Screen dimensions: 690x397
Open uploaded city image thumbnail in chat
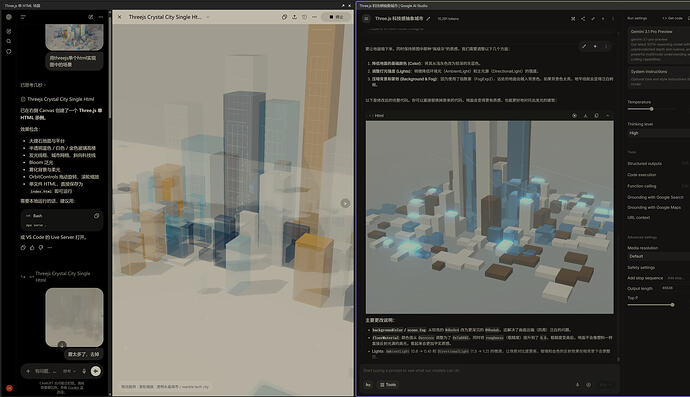(74, 37)
